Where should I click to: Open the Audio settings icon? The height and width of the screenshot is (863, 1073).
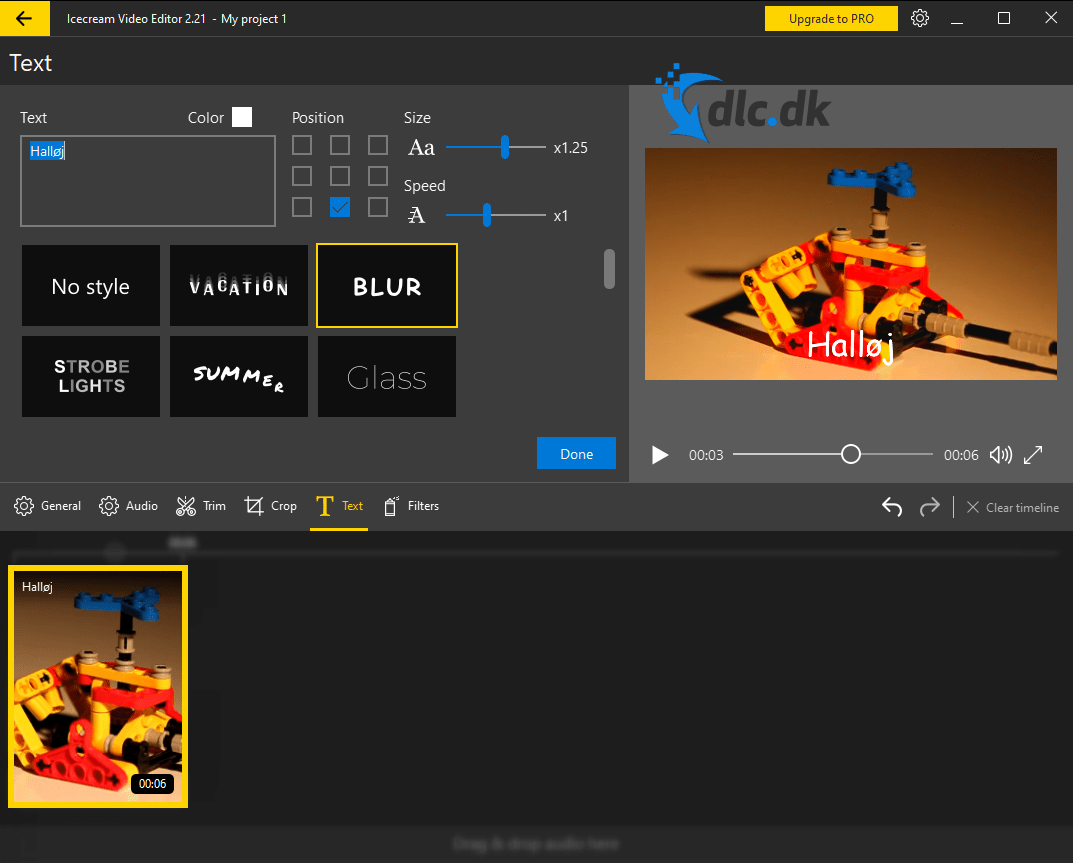109,506
